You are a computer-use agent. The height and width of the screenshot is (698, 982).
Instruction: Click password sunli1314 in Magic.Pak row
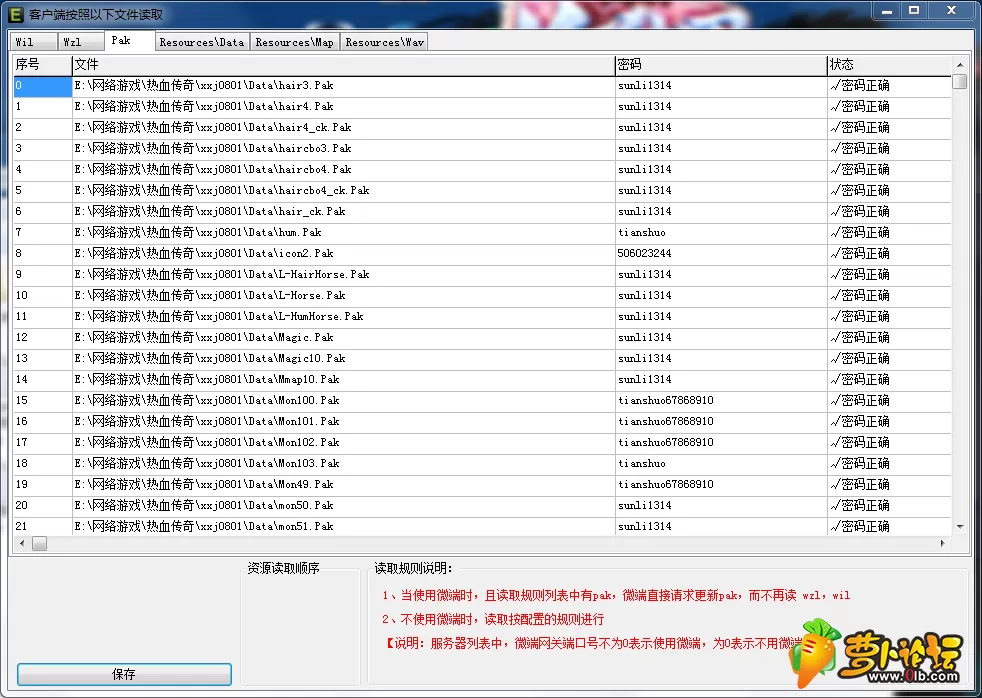click(x=644, y=337)
